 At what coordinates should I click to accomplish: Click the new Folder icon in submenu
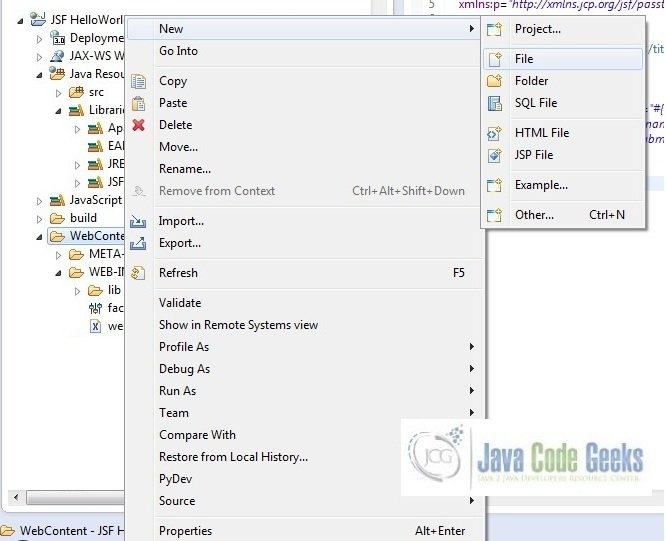pos(494,81)
